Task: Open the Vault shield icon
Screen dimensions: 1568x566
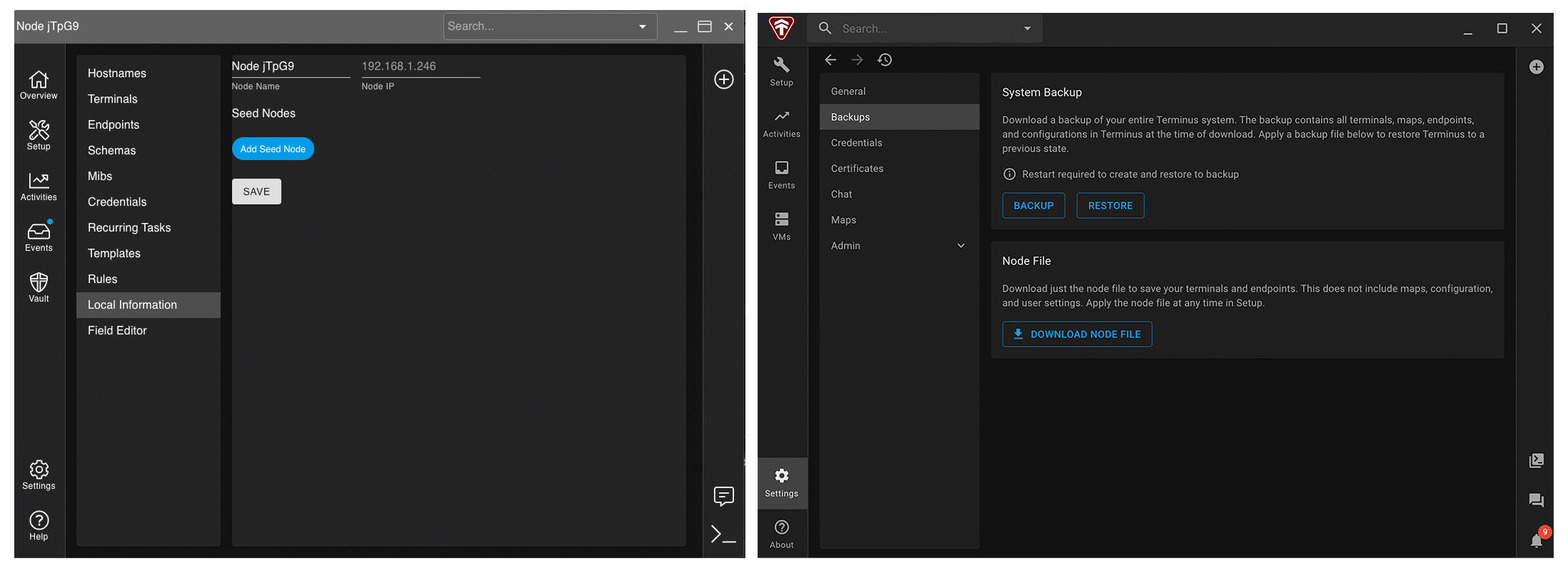Action: point(39,288)
